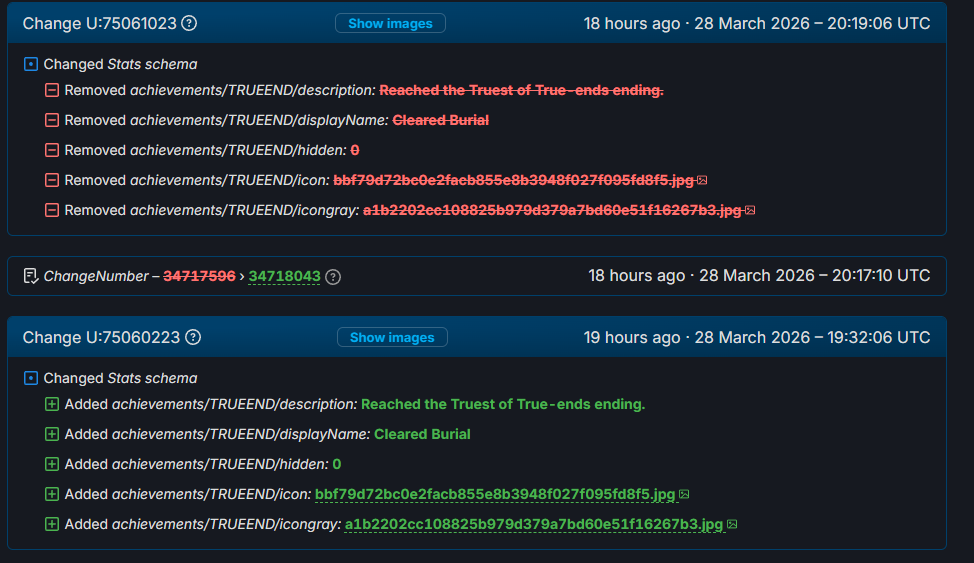Click image preview icon after added a1b2202cc jpg

coord(732,524)
